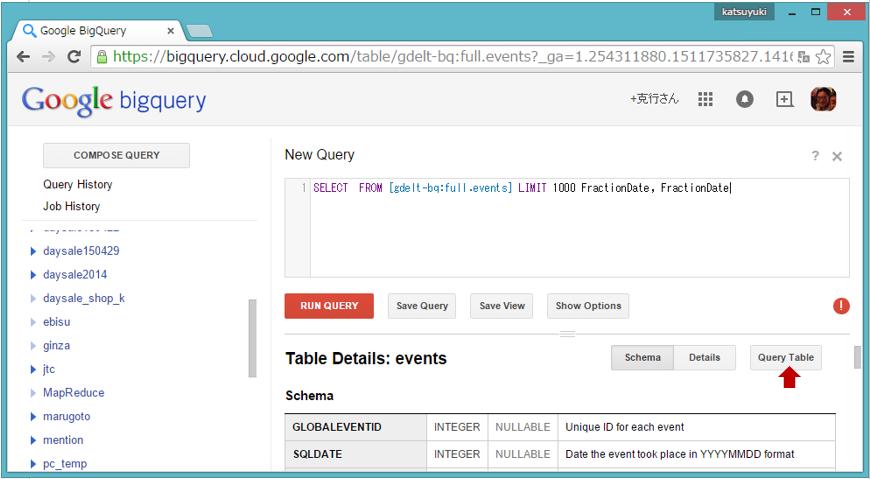
Task: Open query help question mark
Action: (815, 156)
